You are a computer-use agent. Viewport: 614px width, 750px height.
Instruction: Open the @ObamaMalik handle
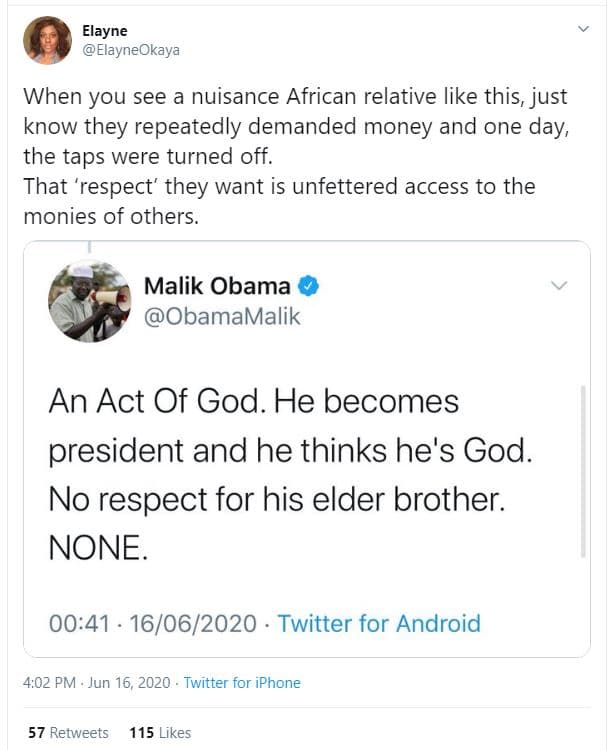point(222,317)
